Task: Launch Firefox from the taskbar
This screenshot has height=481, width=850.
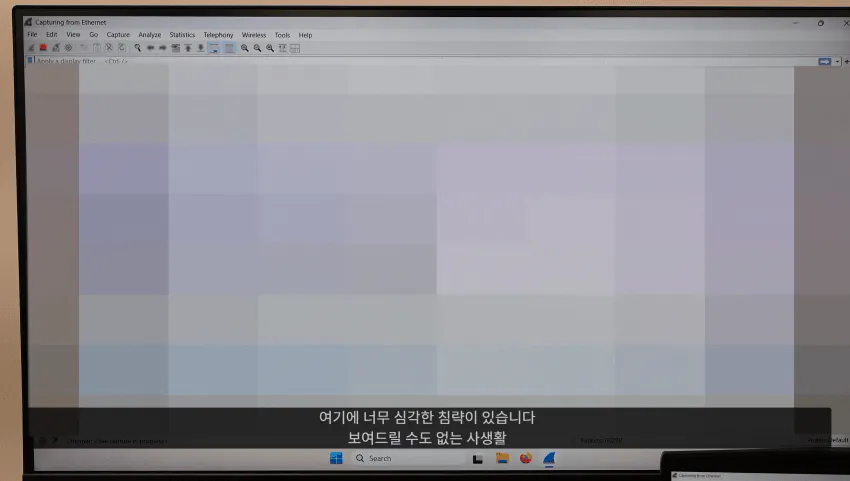Action: [x=526, y=458]
